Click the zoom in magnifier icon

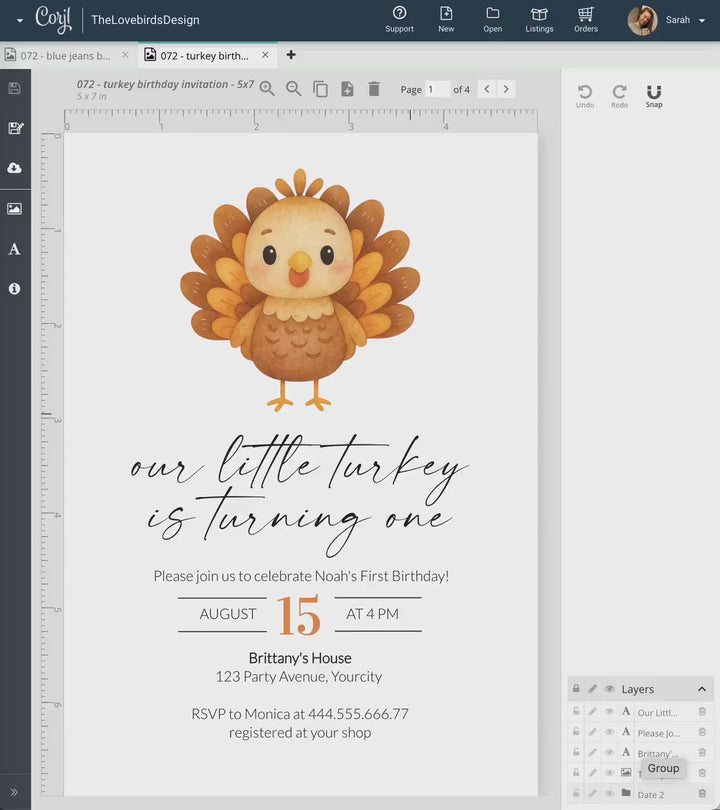click(267, 89)
